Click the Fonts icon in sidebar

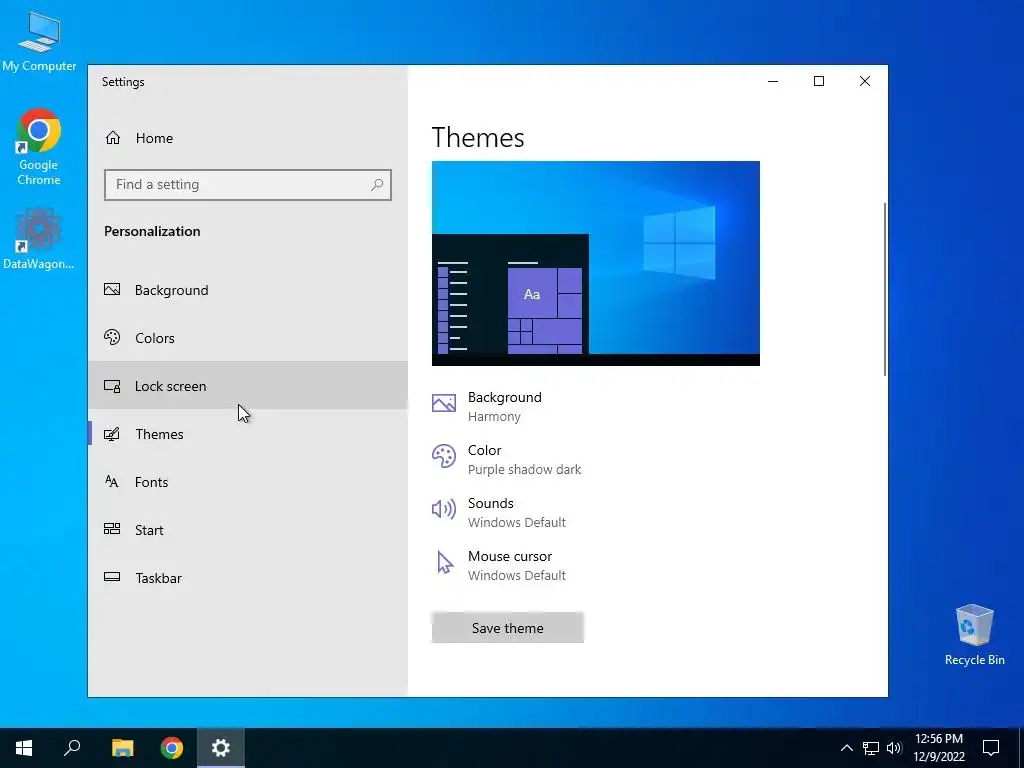[112, 482]
